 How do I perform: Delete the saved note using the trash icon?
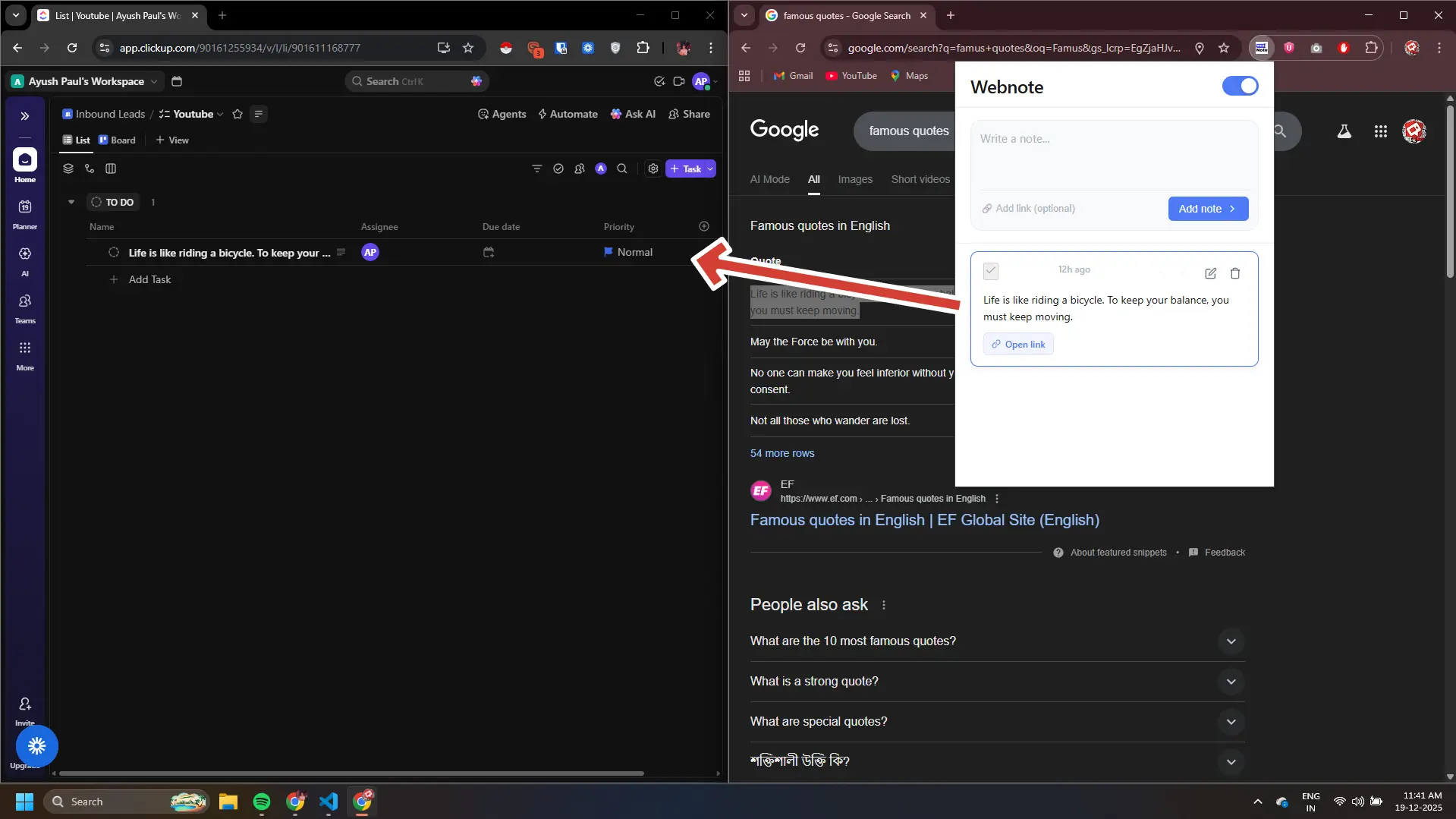(x=1235, y=273)
